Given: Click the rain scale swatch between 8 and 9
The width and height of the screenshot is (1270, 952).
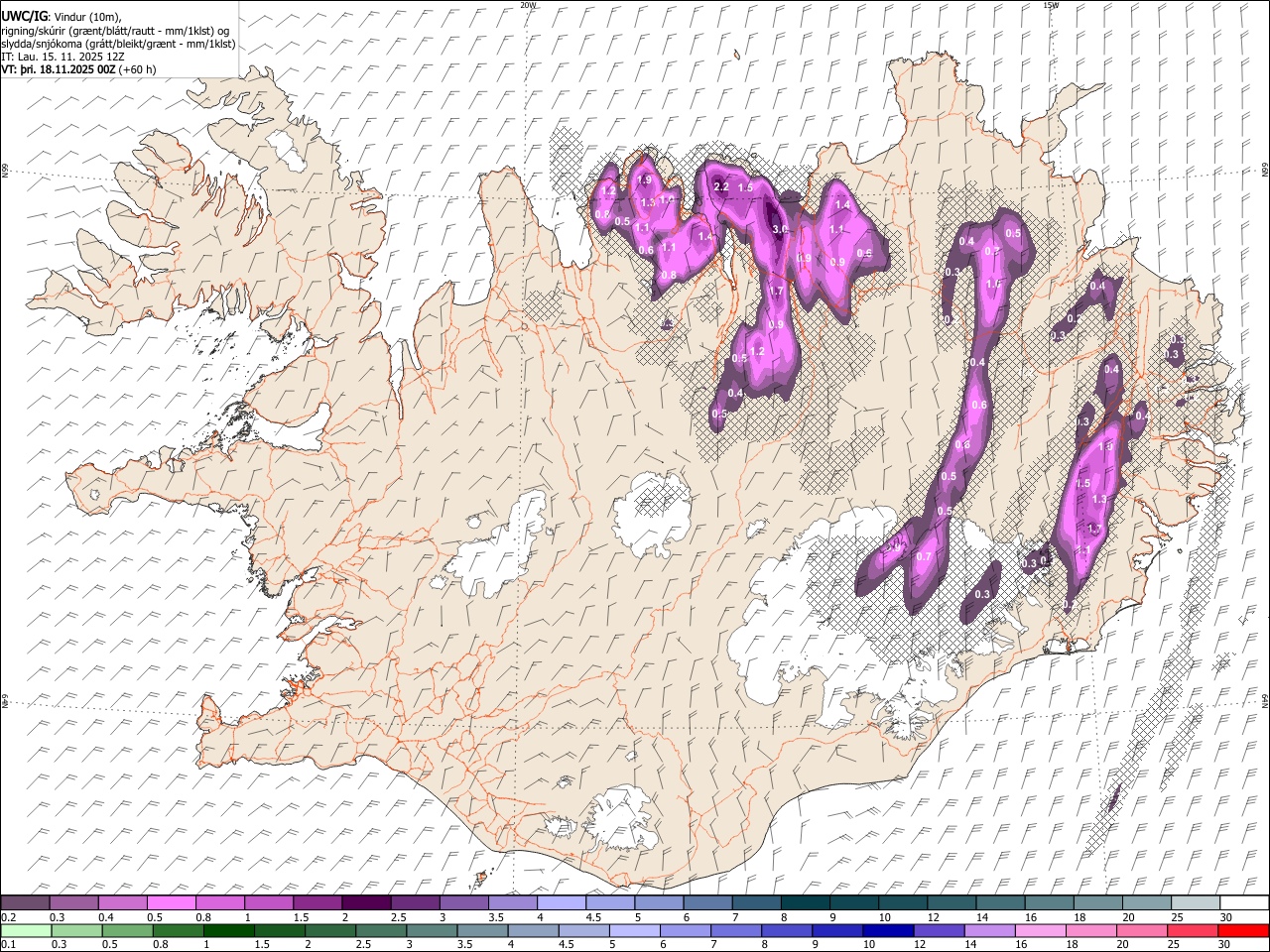Looking at the screenshot, I should tap(787, 930).
